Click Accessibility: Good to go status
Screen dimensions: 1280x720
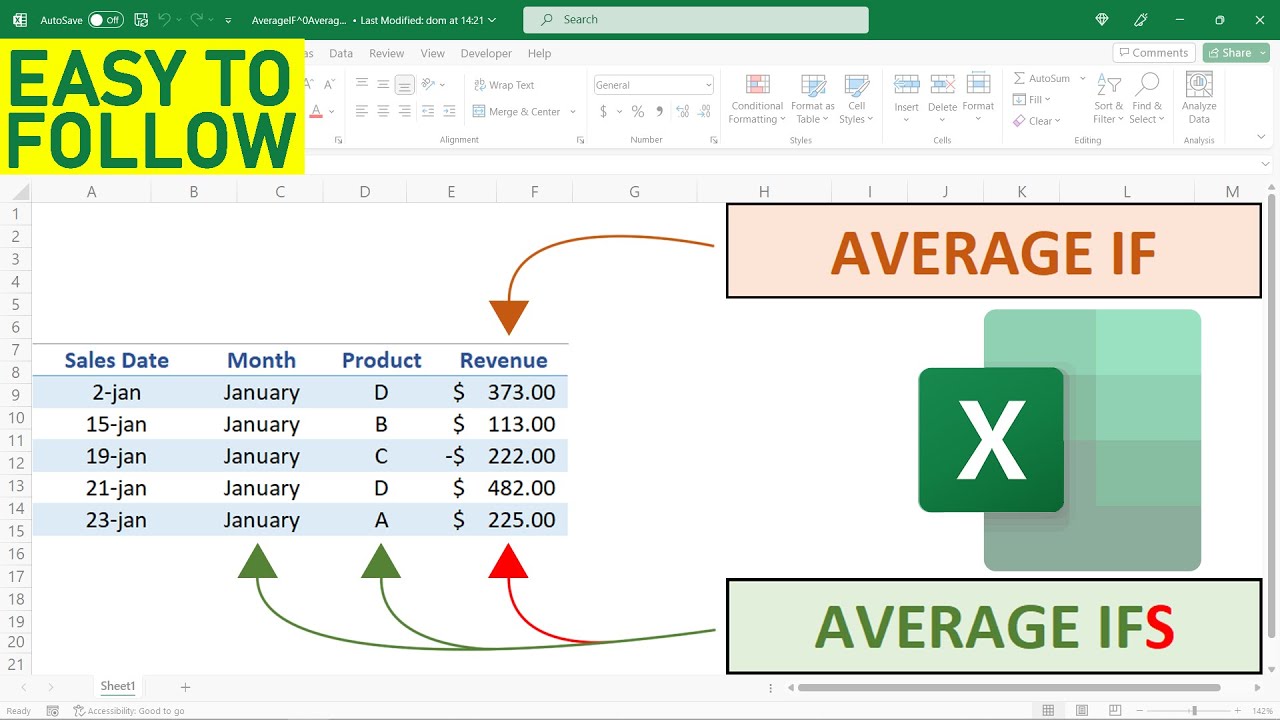(x=129, y=711)
